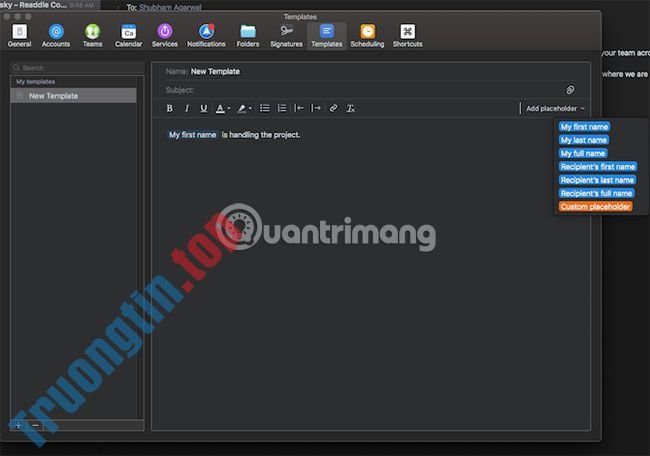
Task: Click the attachment paperclip icon
Action: click(571, 90)
